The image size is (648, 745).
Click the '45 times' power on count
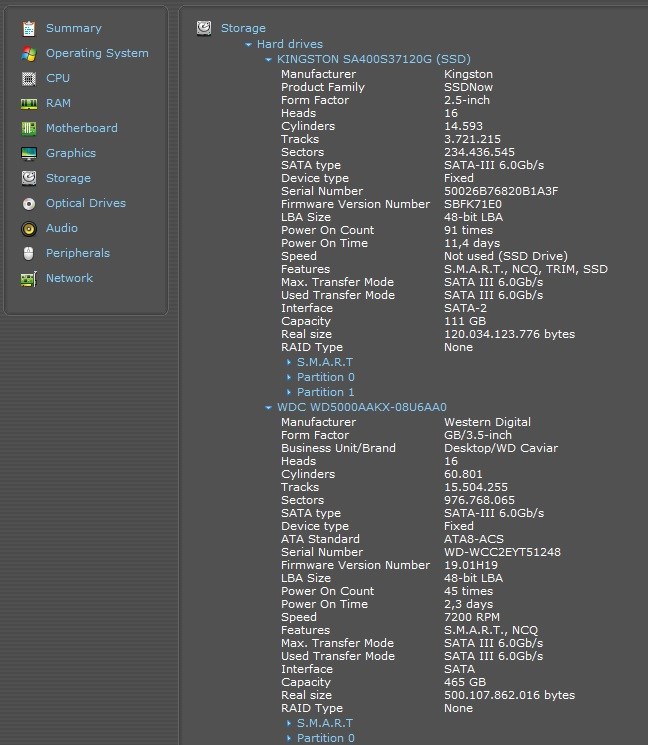[x=468, y=591]
